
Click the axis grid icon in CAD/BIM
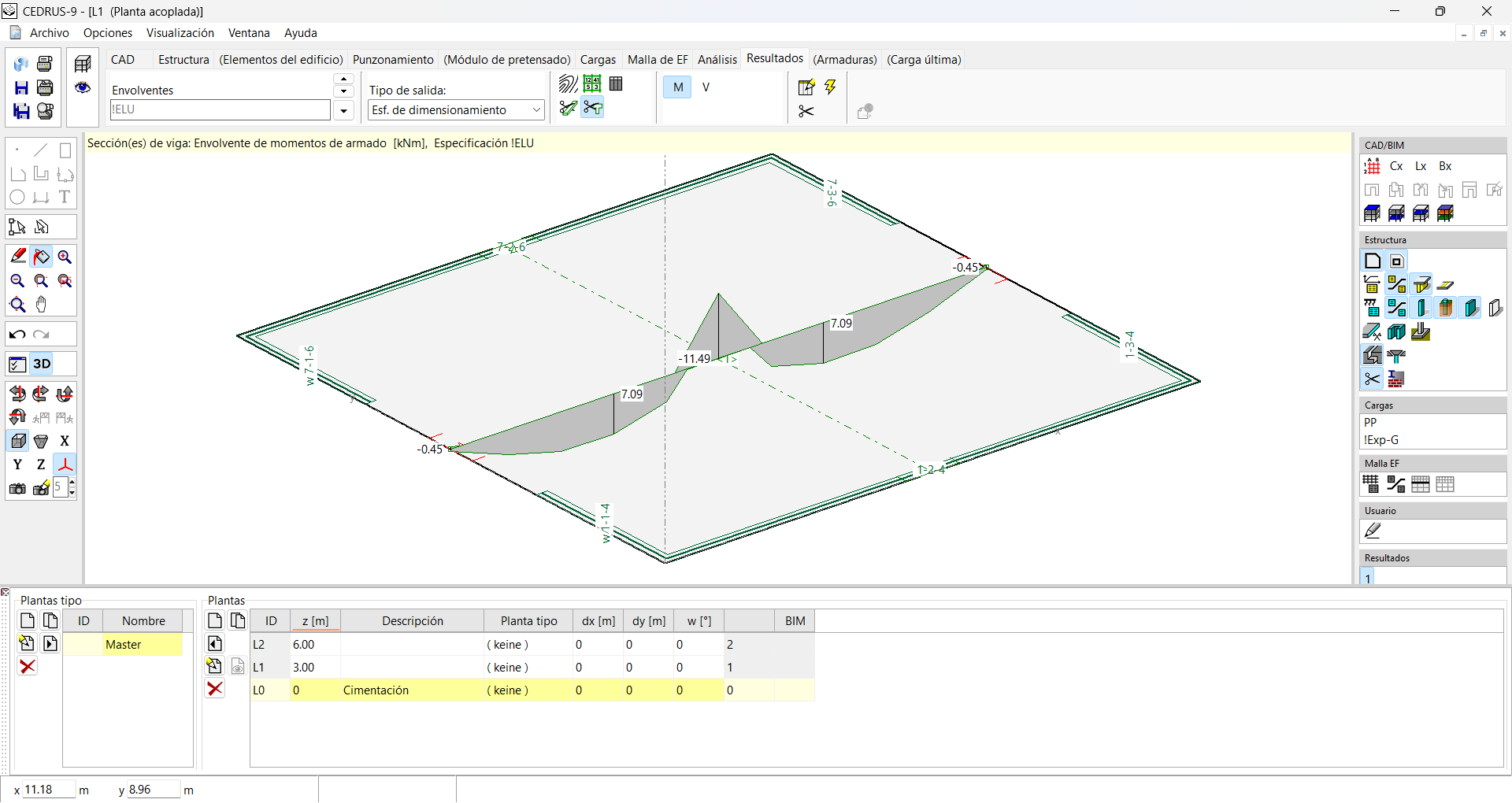(x=1372, y=166)
